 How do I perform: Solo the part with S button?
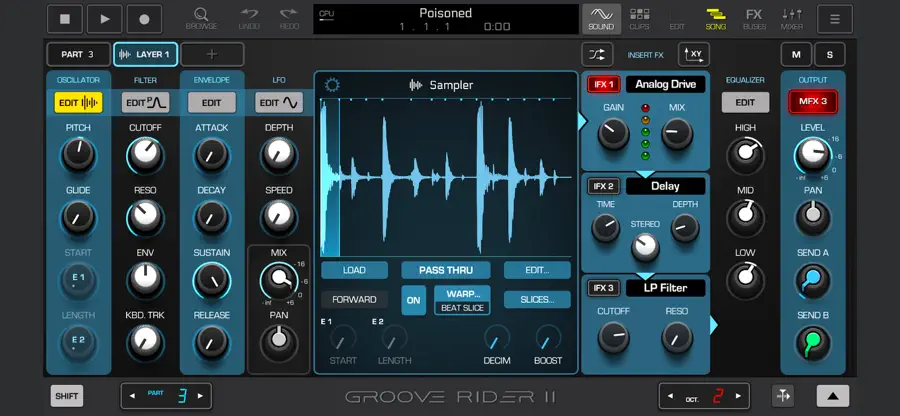coord(829,55)
